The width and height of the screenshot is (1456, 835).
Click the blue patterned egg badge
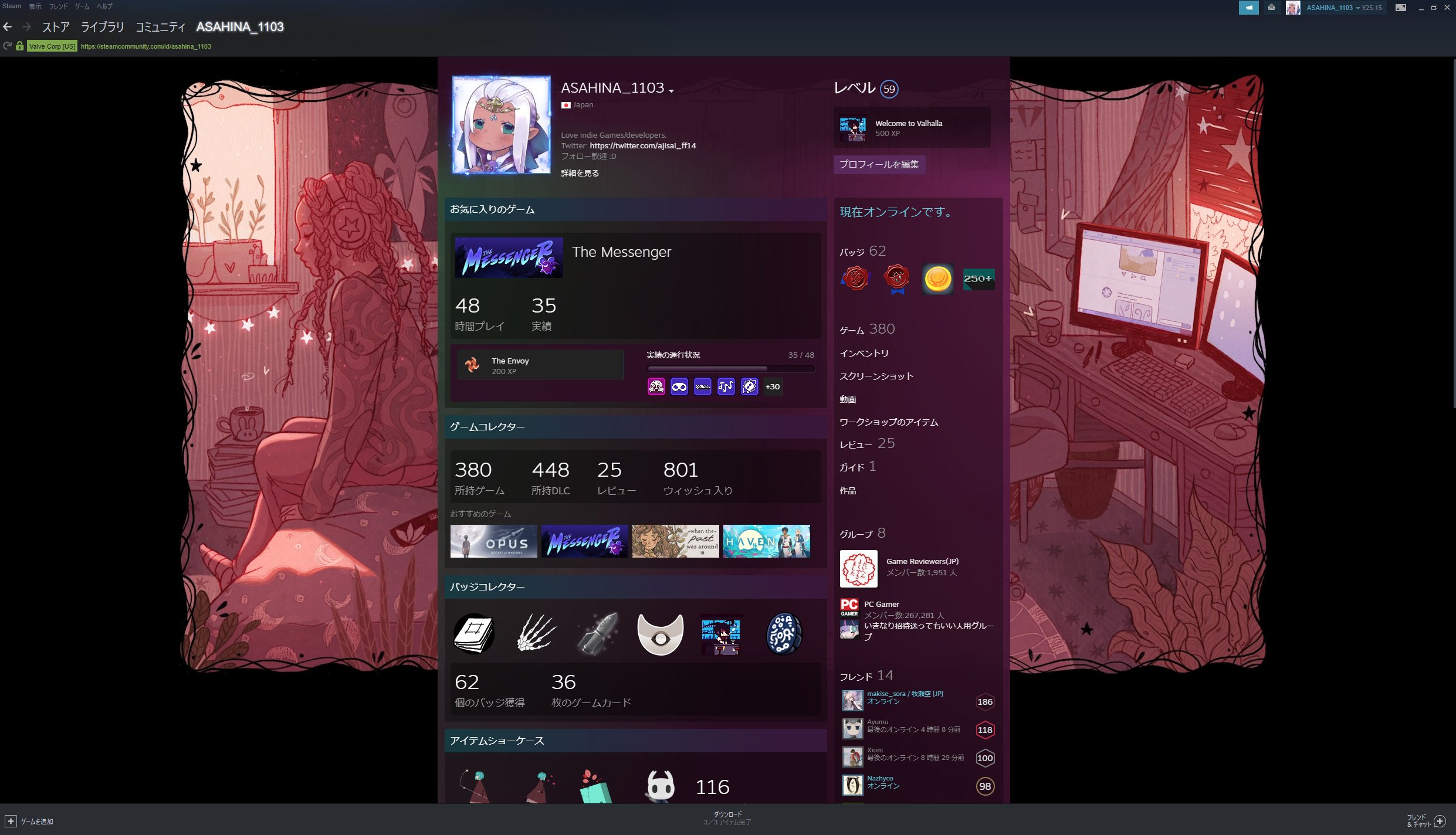point(784,634)
